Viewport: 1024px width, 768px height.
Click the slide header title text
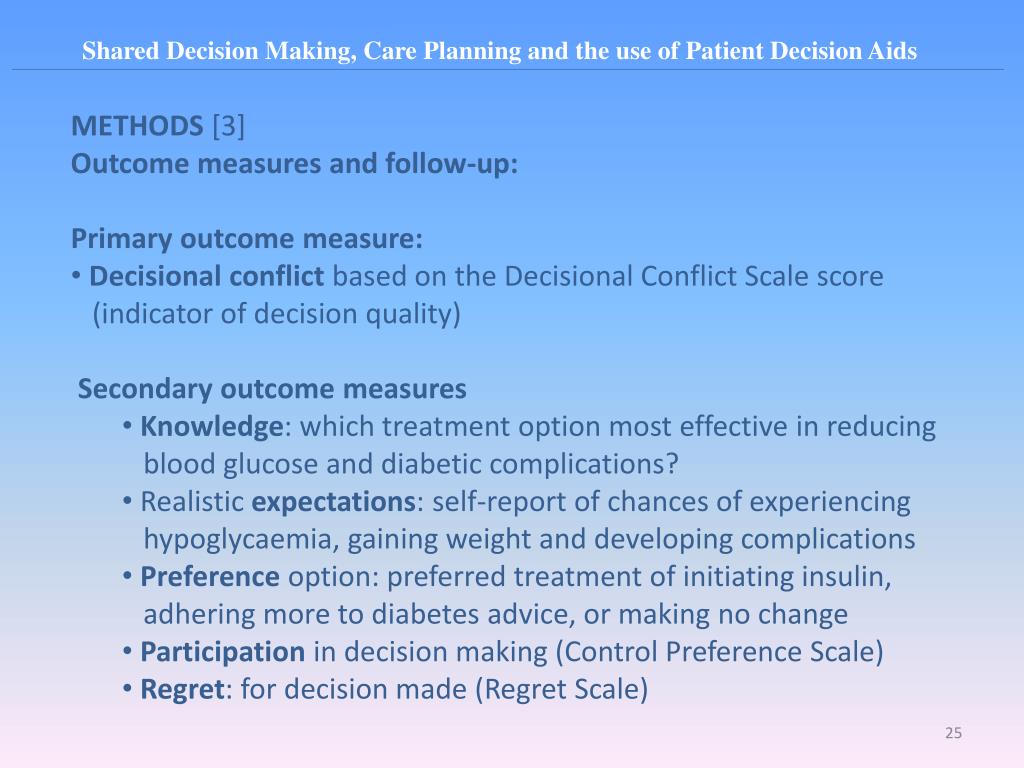point(499,51)
